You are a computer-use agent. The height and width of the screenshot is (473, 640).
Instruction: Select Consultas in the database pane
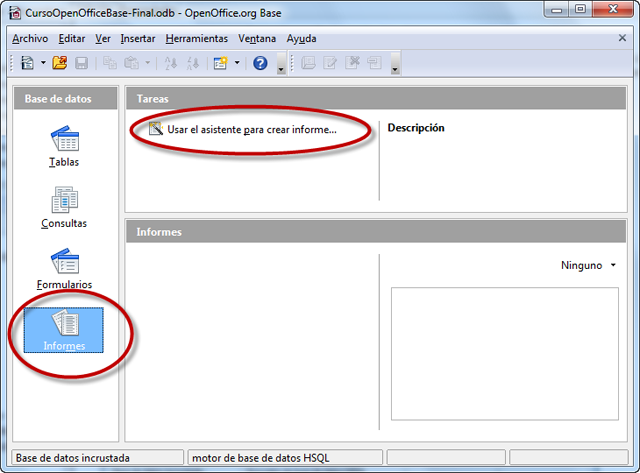(x=64, y=208)
